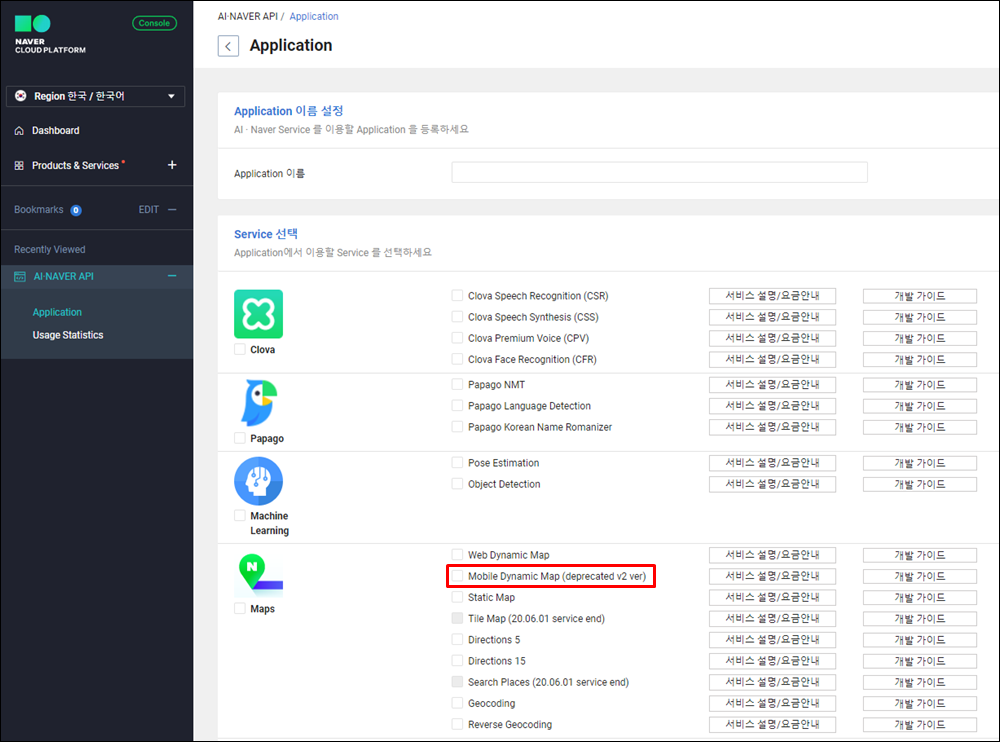The image size is (1000, 742).
Task: Tick the Papago NMT checkbox
Action: [457, 384]
